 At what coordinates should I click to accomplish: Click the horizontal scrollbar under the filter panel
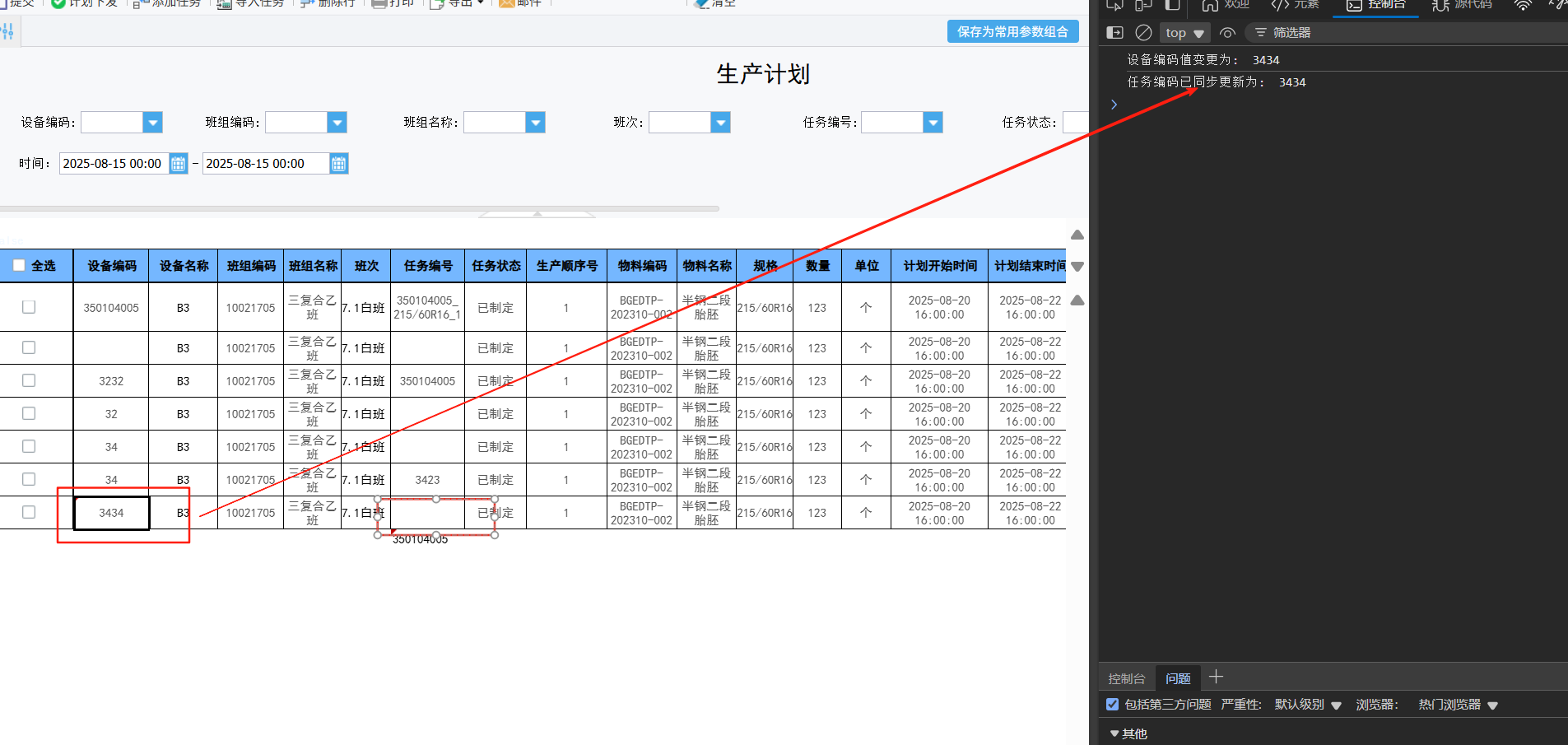click(x=360, y=208)
